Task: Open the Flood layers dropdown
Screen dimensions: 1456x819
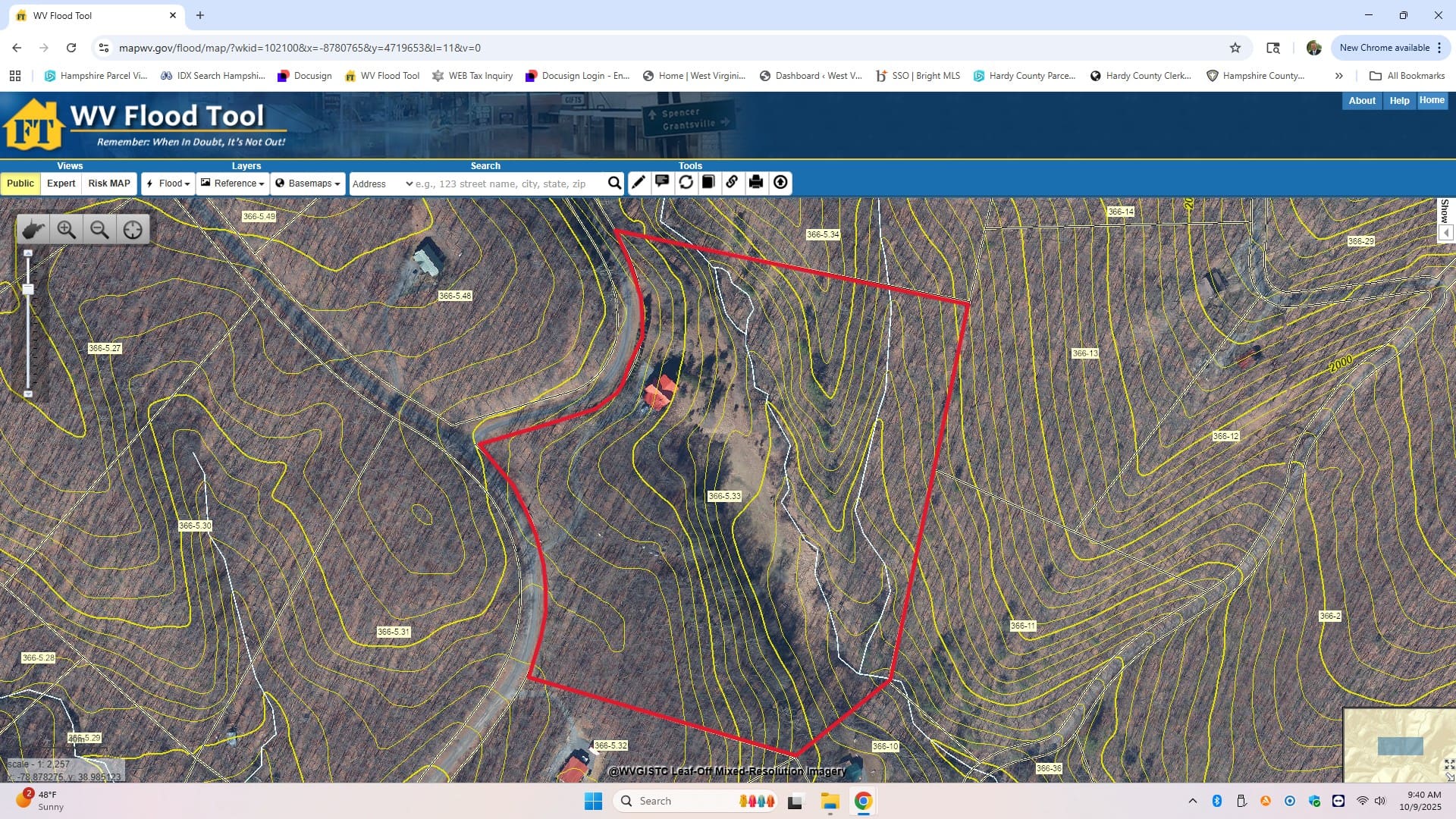Action: (168, 184)
